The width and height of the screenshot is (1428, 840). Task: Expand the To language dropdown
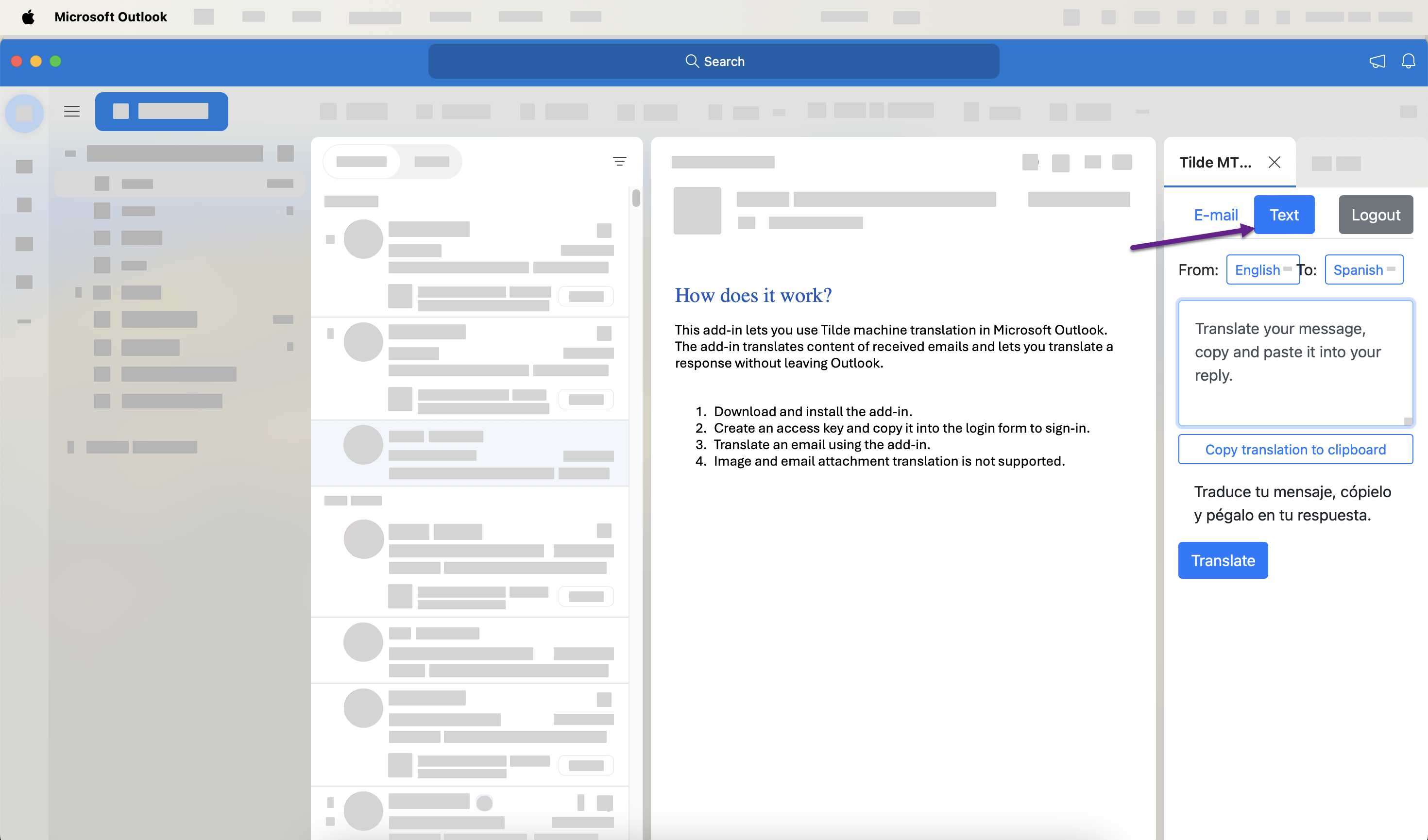[1363, 269]
